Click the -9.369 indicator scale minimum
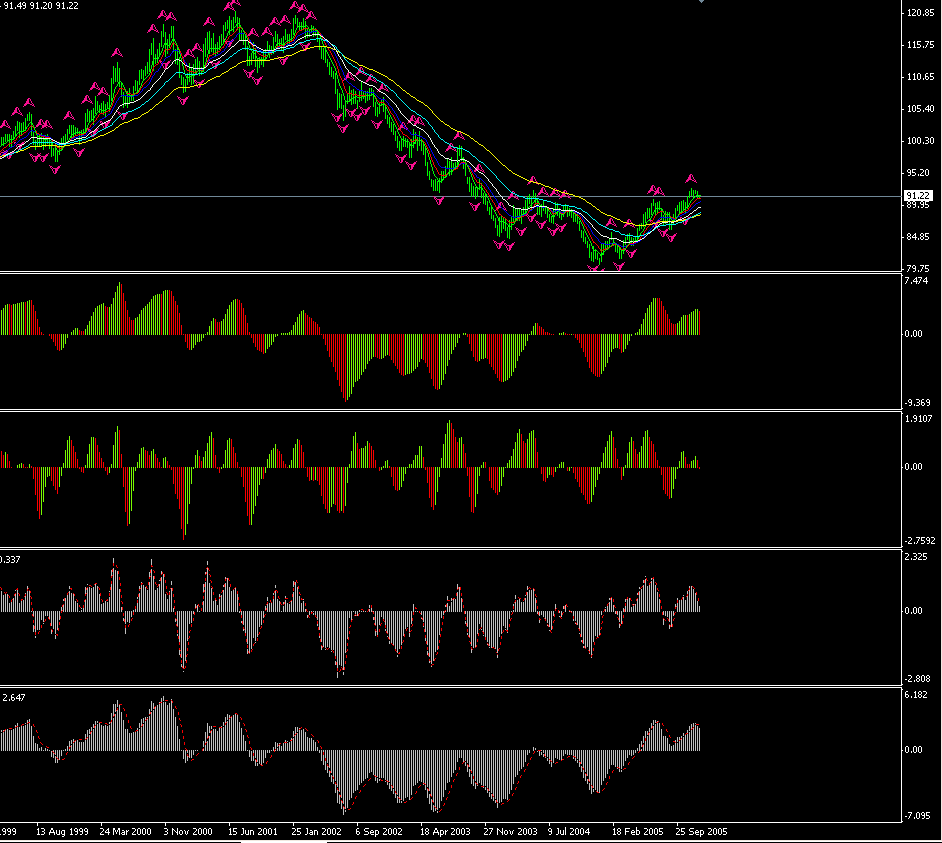Image resolution: width=942 pixels, height=843 pixels. 917,403
